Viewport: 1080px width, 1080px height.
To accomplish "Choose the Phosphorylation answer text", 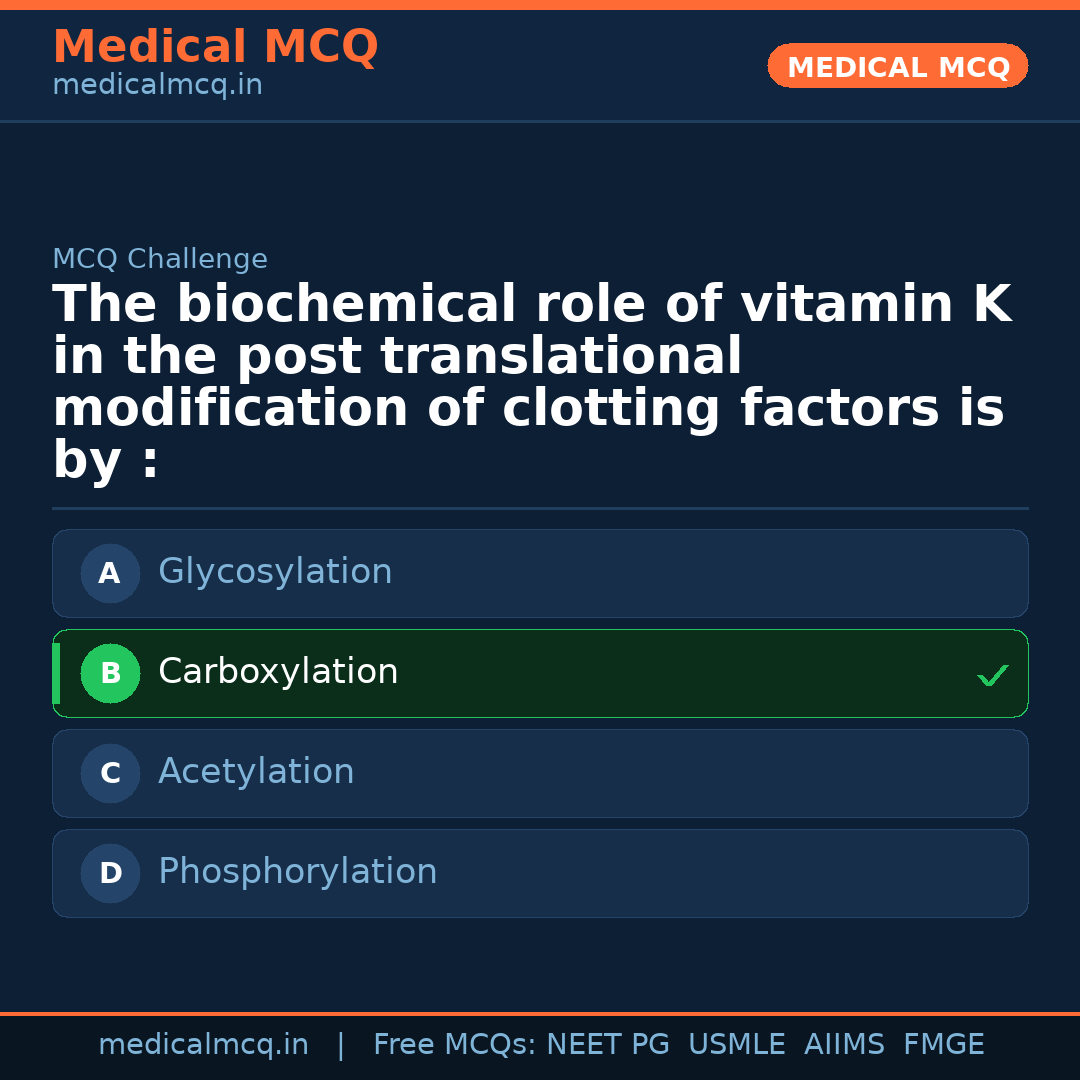I will (297, 872).
